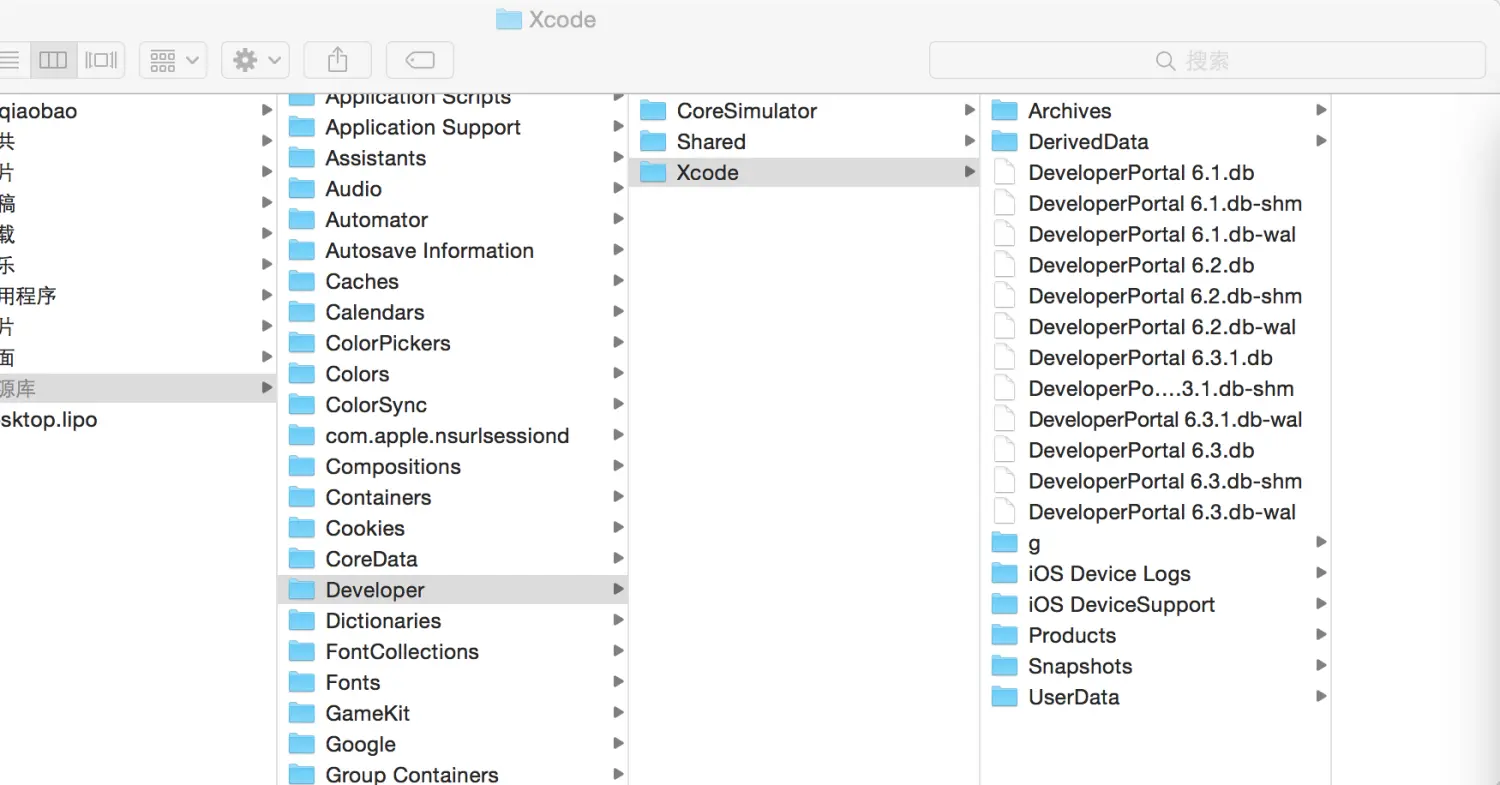
Task: Click the Share toolbar button
Action: 338,60
